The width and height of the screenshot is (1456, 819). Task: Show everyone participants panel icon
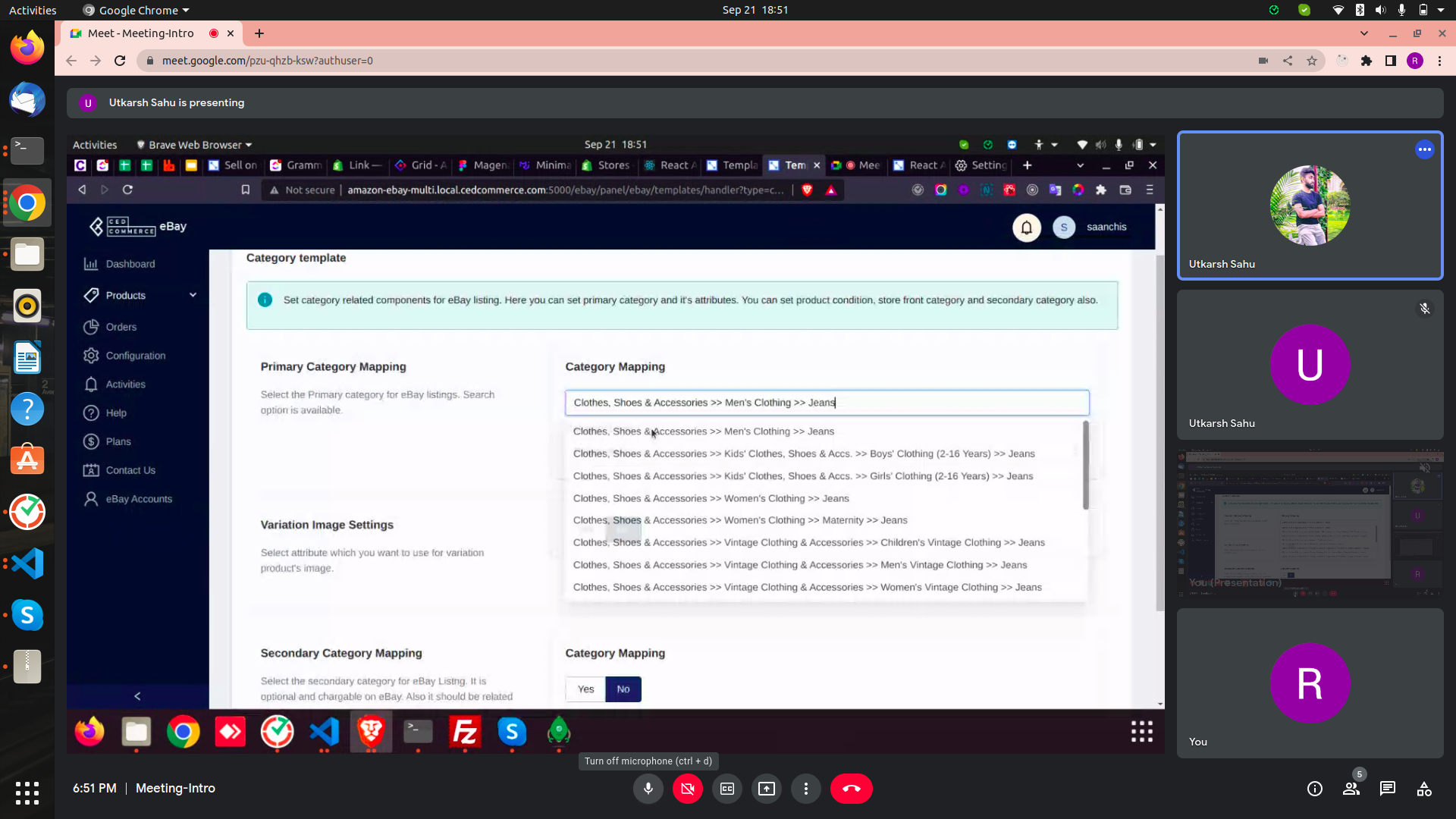[1351, 789]
